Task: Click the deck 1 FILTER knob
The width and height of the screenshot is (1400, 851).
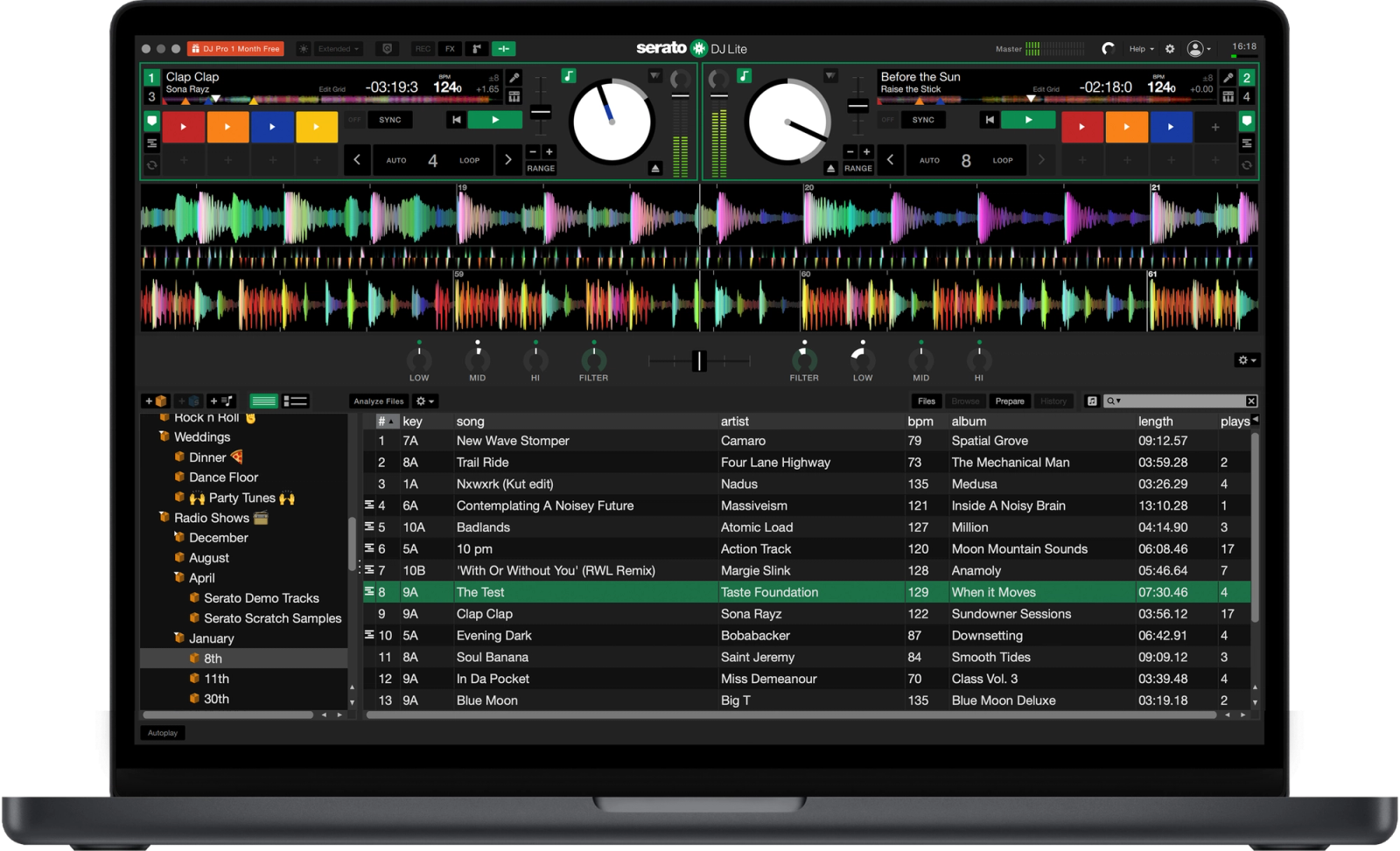Action: click(593, 359)
